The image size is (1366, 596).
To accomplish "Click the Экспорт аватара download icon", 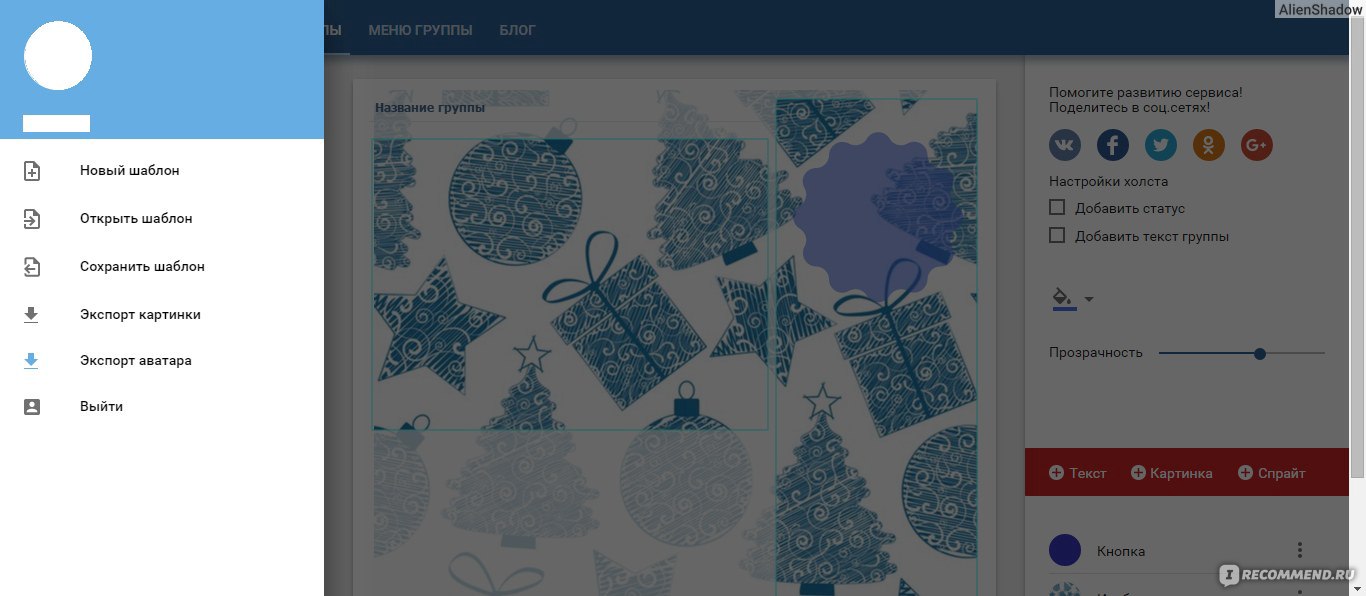I will click(31, 361).
